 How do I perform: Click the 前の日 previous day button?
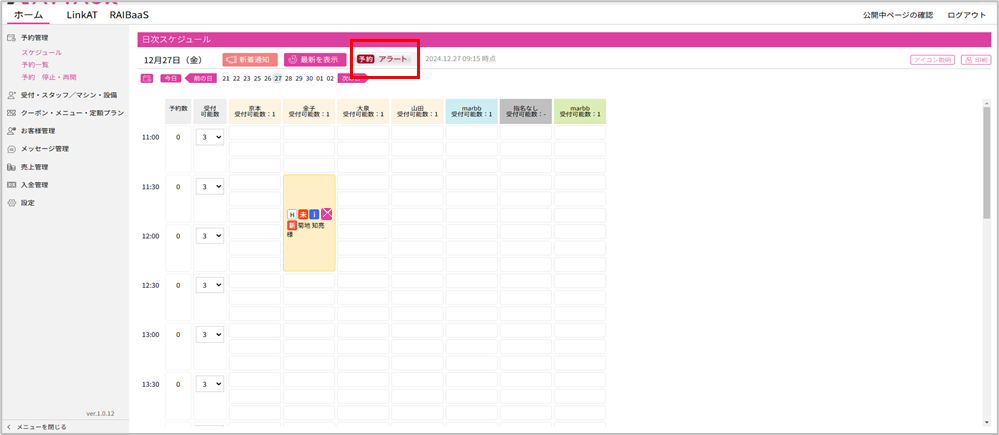pos(203,78)
